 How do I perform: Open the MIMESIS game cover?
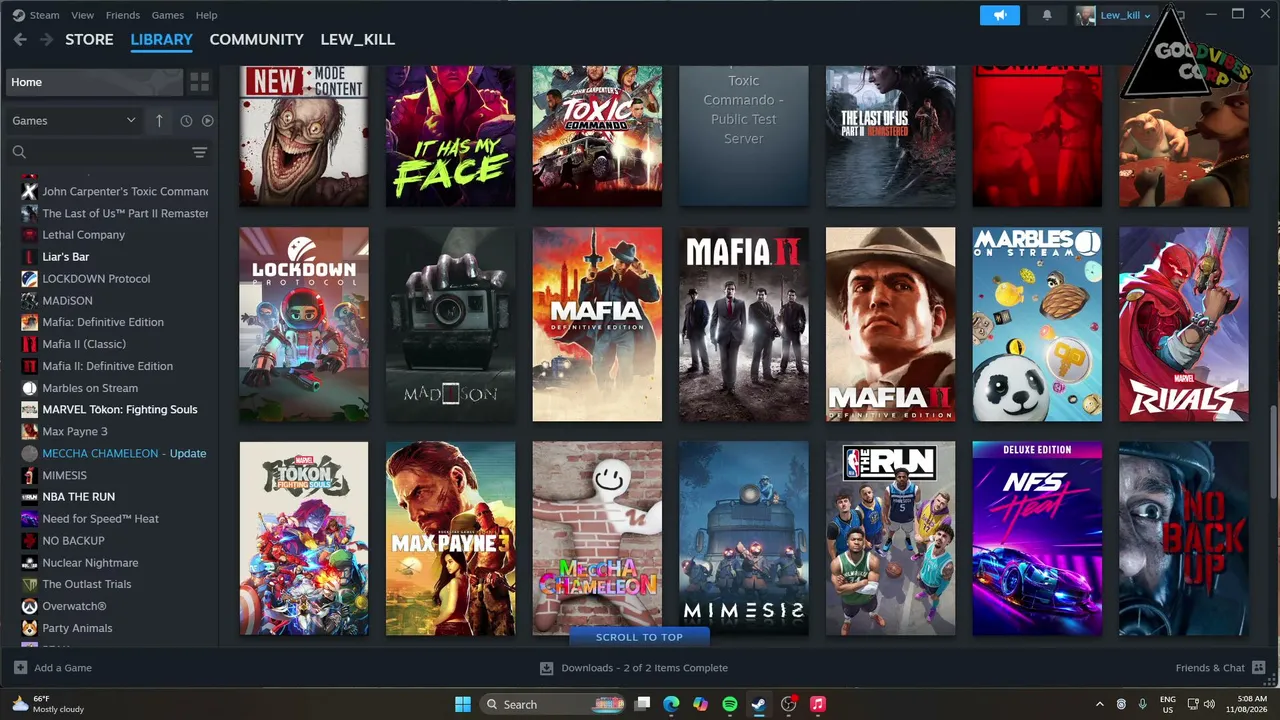point(744,539)
